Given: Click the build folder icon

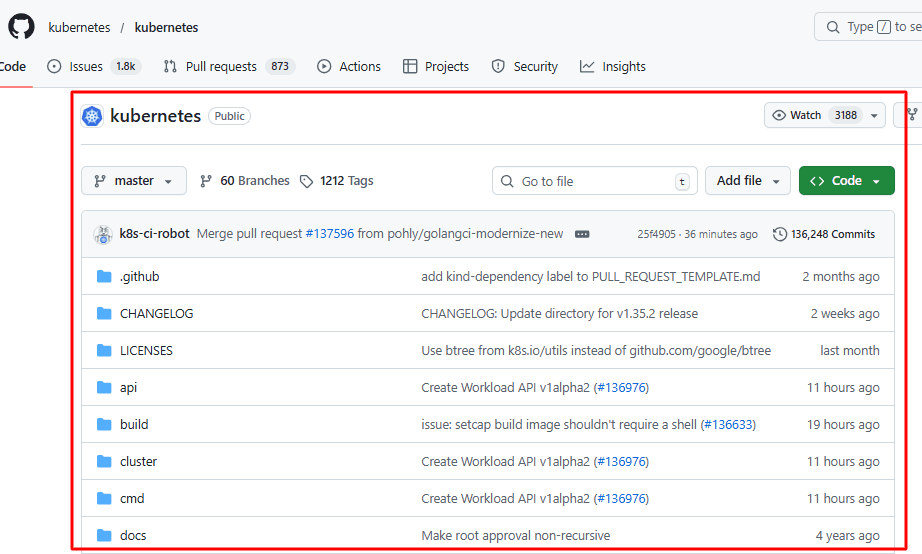Looking at the screenshot, I should pyautogui.click(x=104, y=425).
